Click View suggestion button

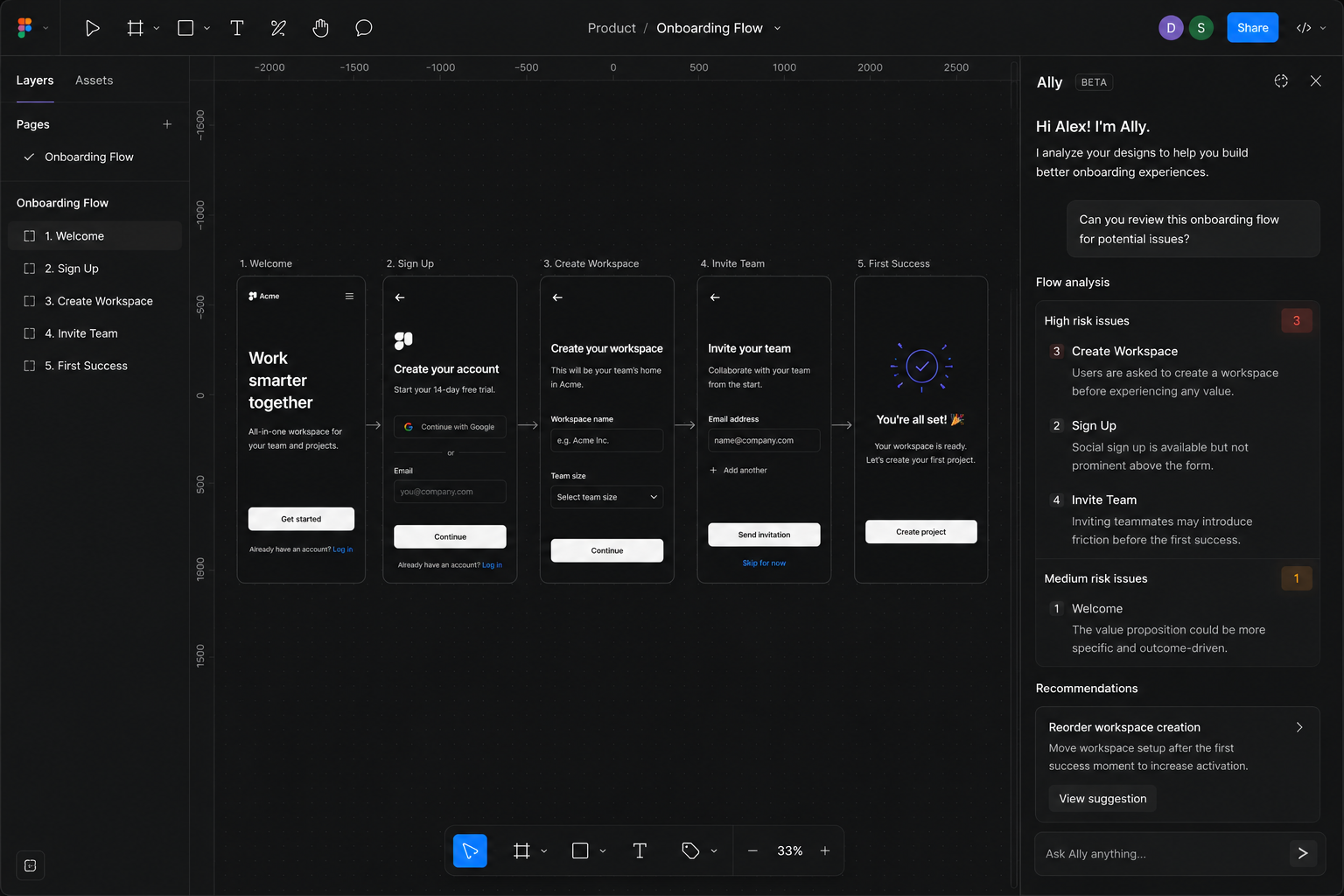tap(1102, 798)
